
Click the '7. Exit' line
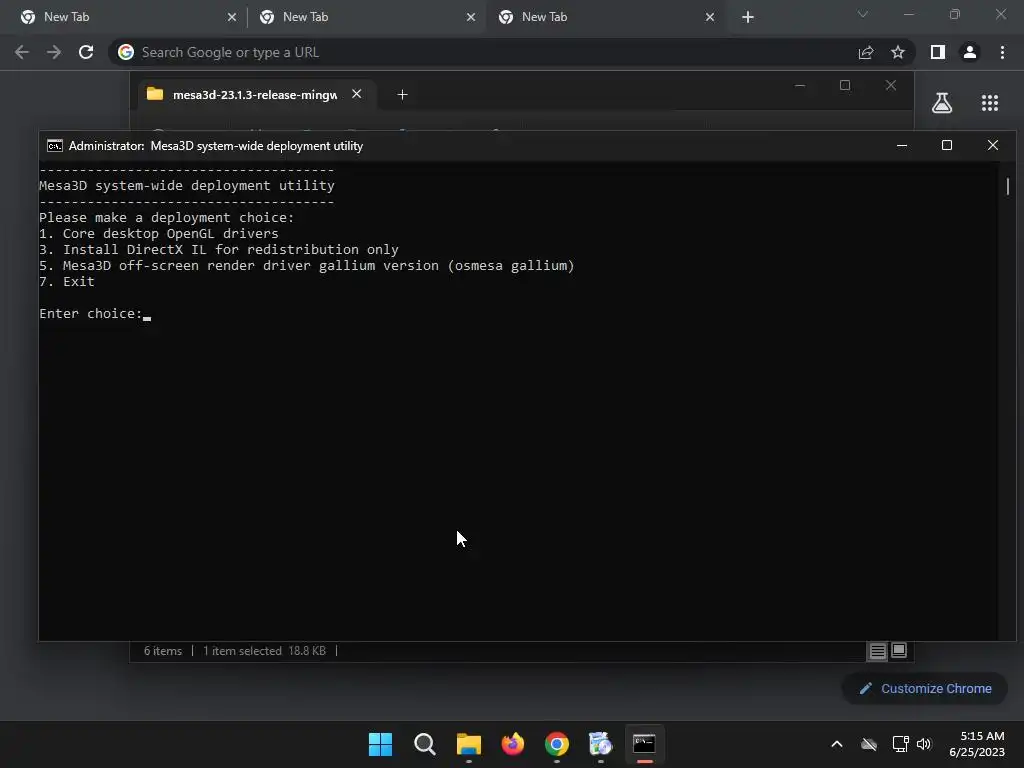[67, 282]
